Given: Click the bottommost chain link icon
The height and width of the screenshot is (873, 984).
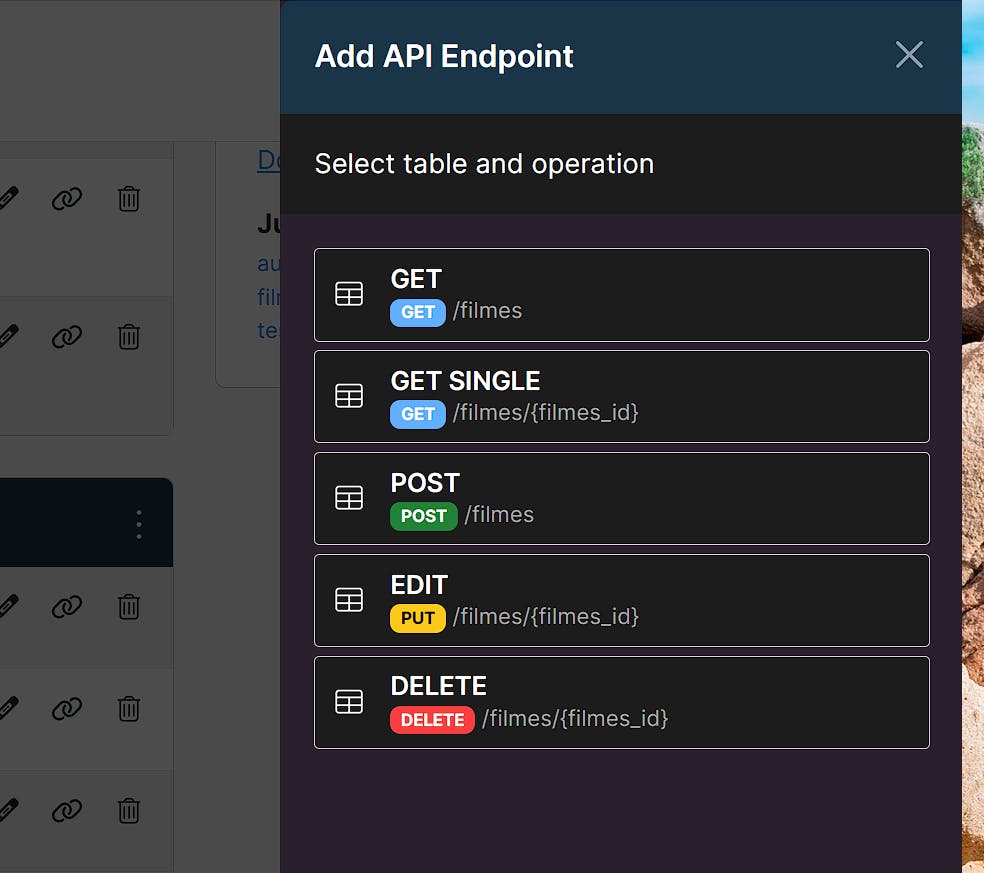Looking at the screenshot, I should pyautogui.click(x=67, y=810).
